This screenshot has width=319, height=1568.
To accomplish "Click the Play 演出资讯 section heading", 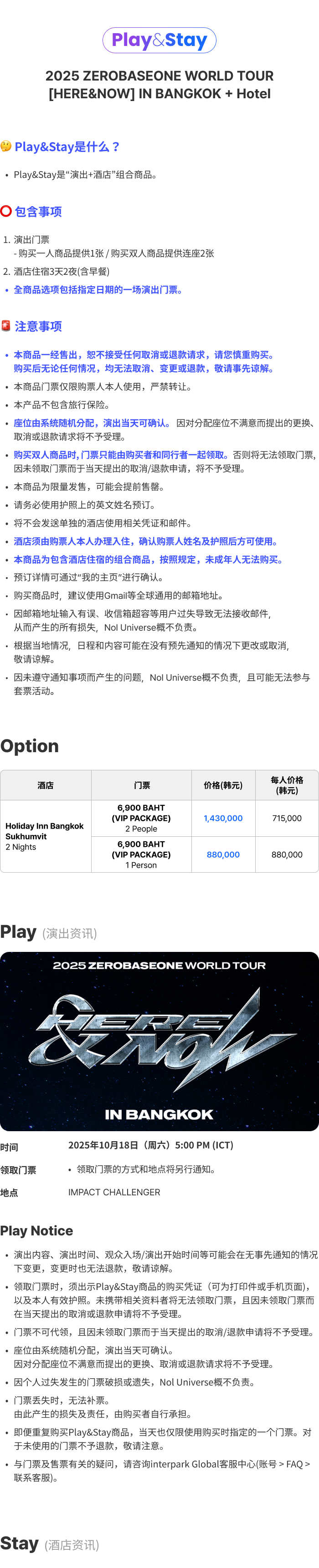I will 49,932.
